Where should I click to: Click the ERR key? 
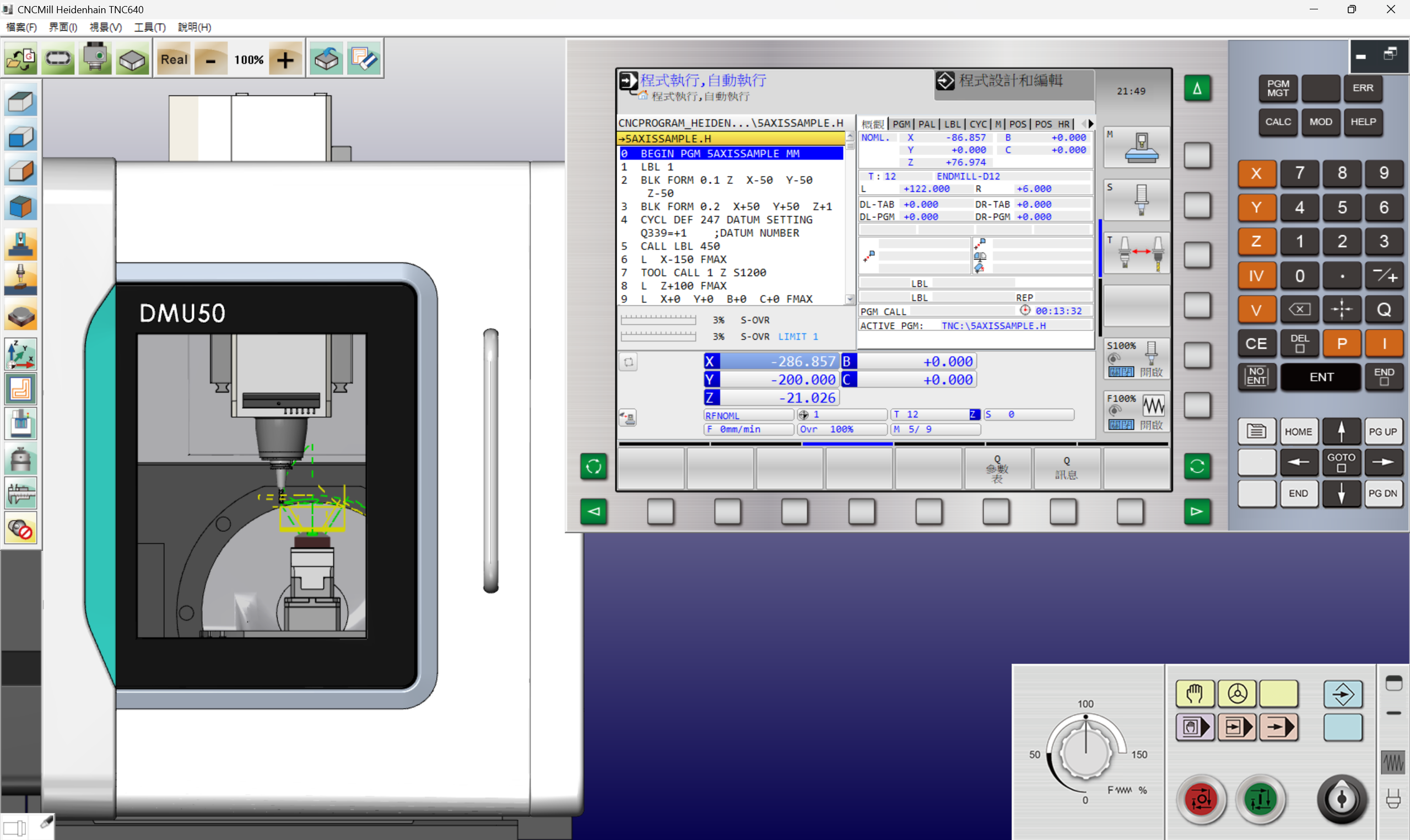pos(1363,88)
